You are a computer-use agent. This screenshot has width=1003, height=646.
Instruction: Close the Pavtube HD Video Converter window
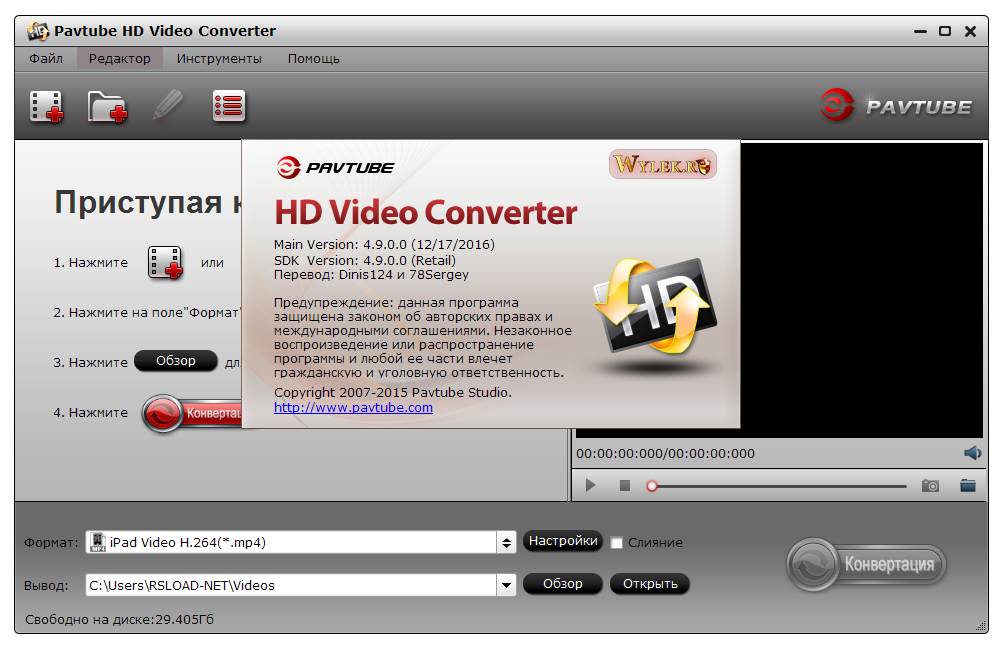(x=970, y=31)
